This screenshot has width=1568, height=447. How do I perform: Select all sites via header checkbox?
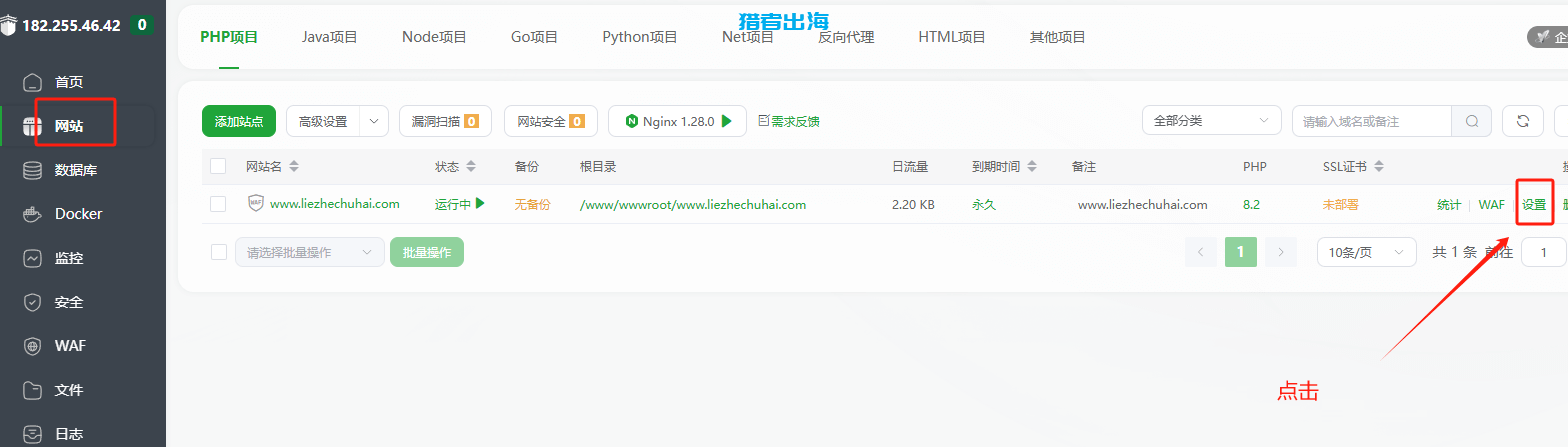tap(218, 166)
